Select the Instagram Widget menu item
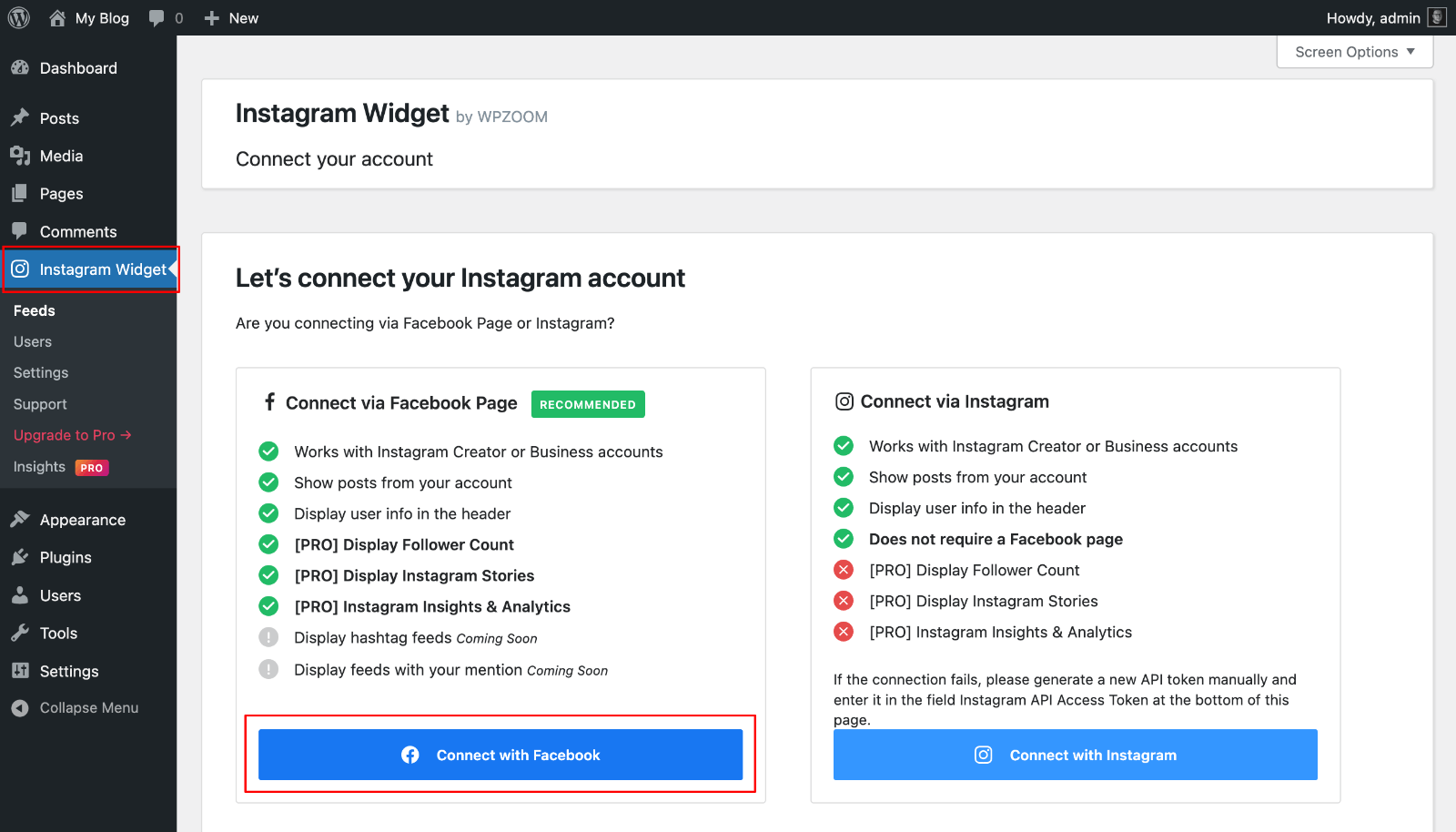1456x832 pixels. (88, 269)
